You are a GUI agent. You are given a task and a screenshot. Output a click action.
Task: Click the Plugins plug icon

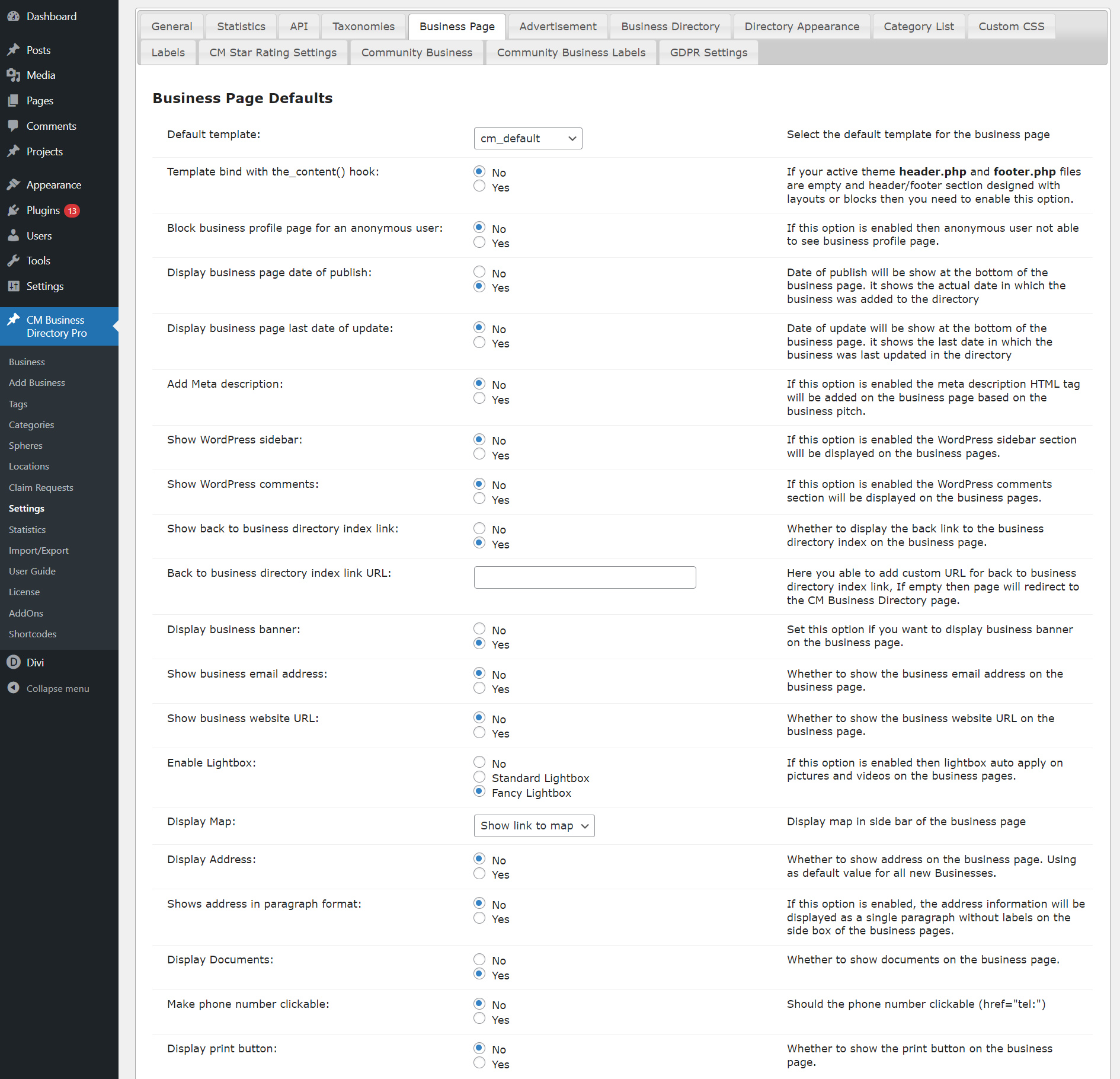point(14,210)
